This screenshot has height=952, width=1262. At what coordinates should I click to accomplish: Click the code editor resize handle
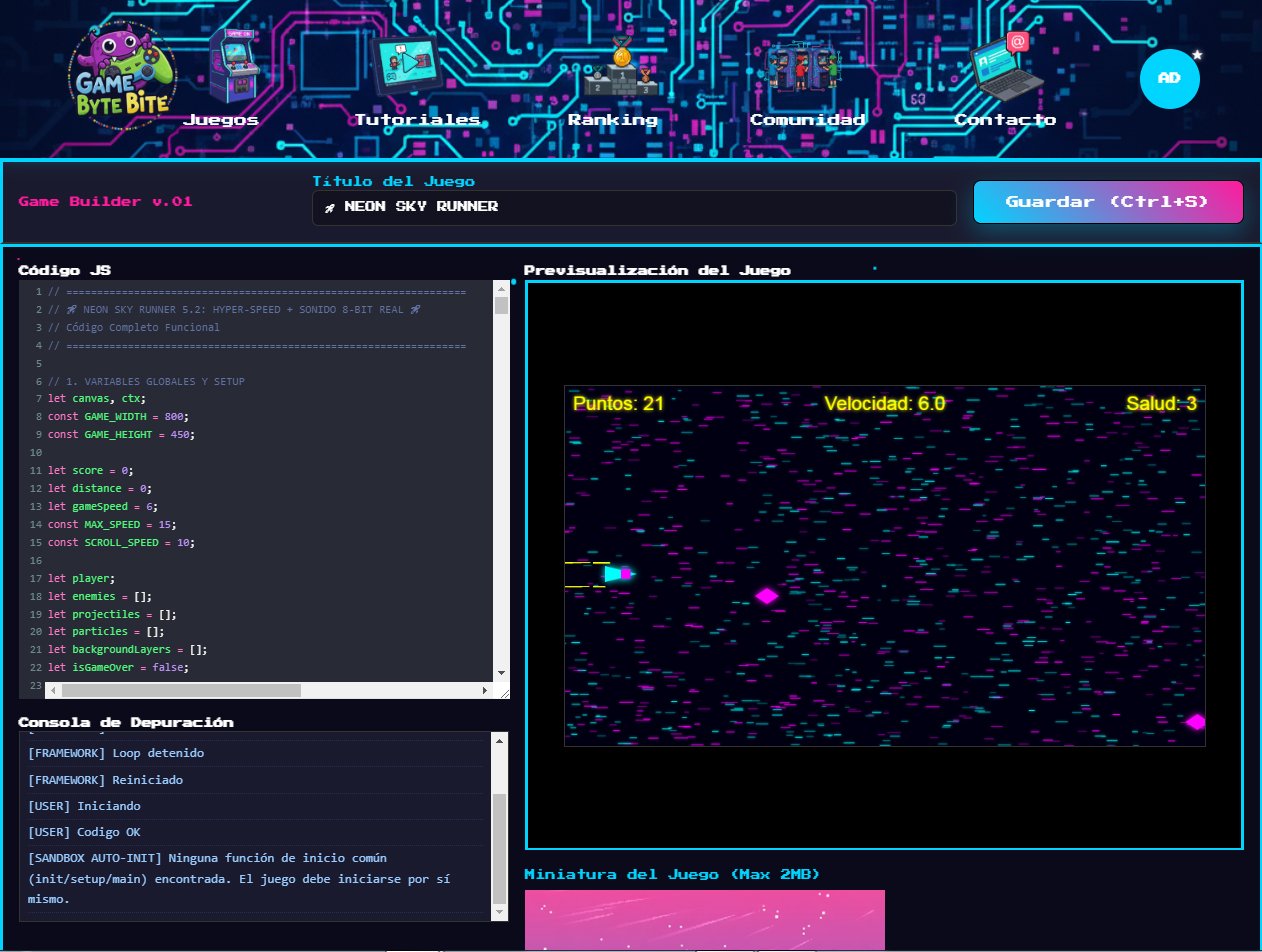tap(503, 692)
